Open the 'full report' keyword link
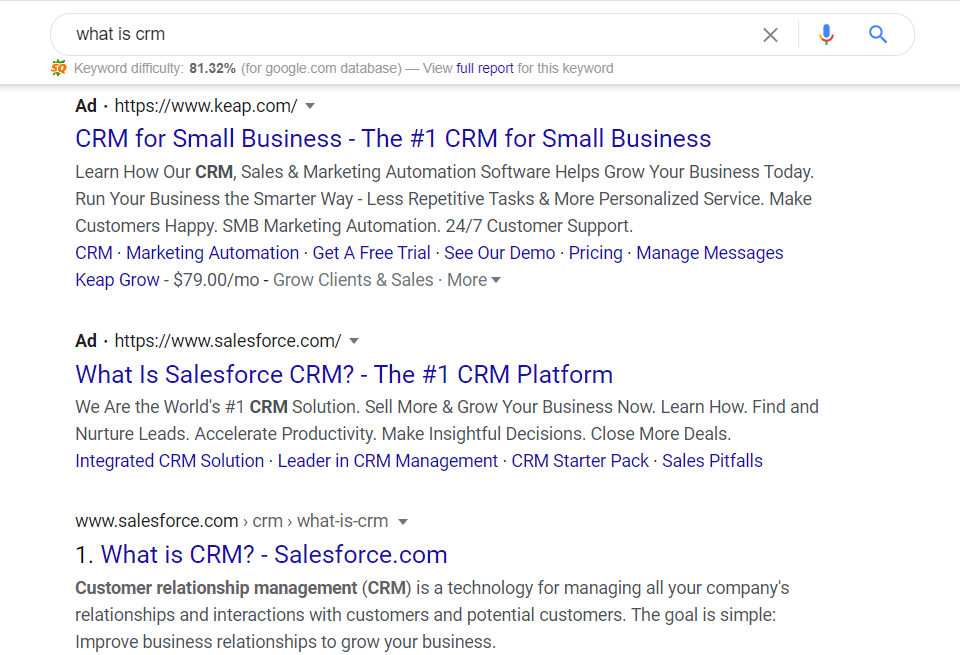The width and height of the screenshot is (960, 655). pyautogui.click(x=485, y=68)
